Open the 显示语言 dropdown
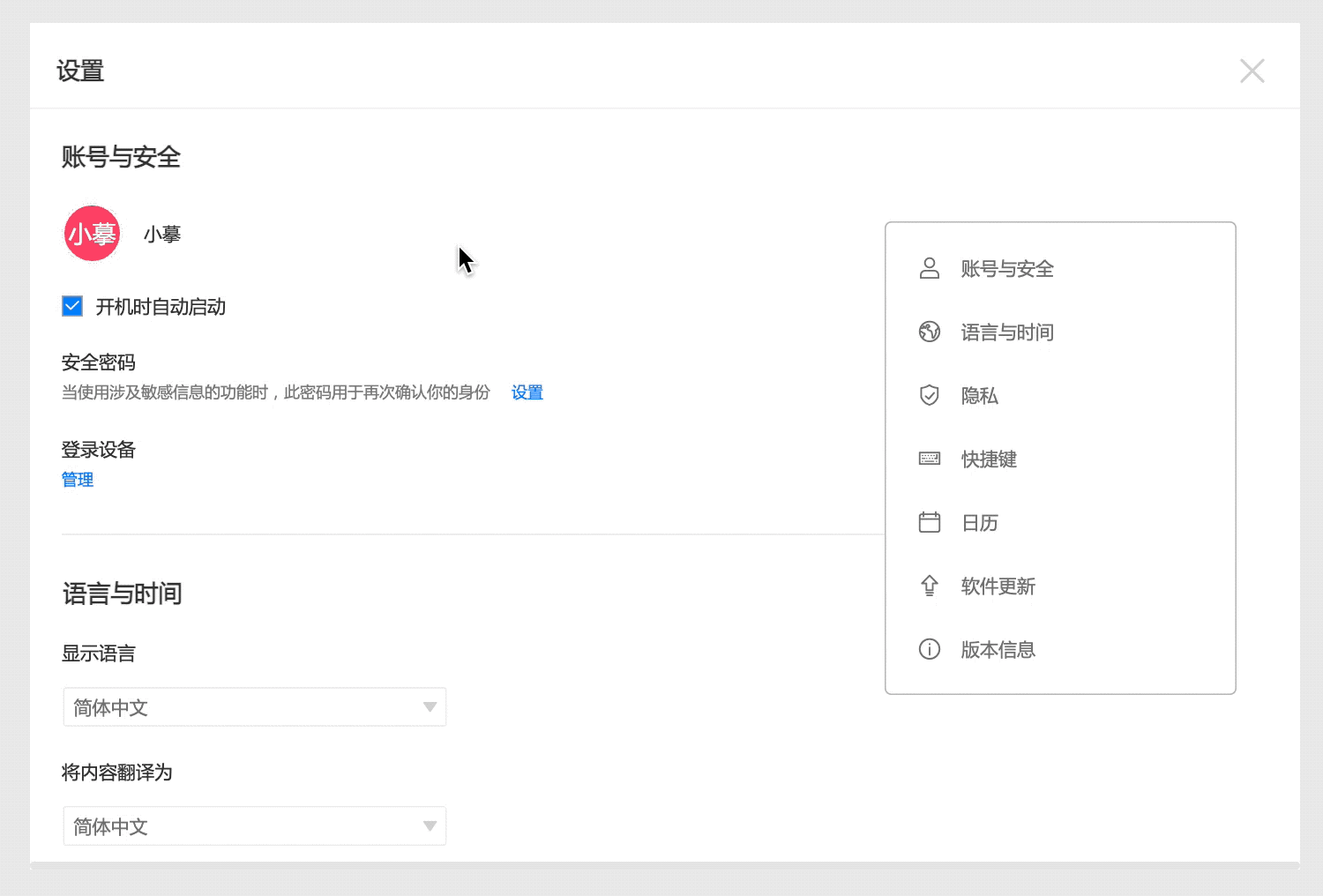The height and width of the screenshot is (896, 1323). click(x=254, y=707)
